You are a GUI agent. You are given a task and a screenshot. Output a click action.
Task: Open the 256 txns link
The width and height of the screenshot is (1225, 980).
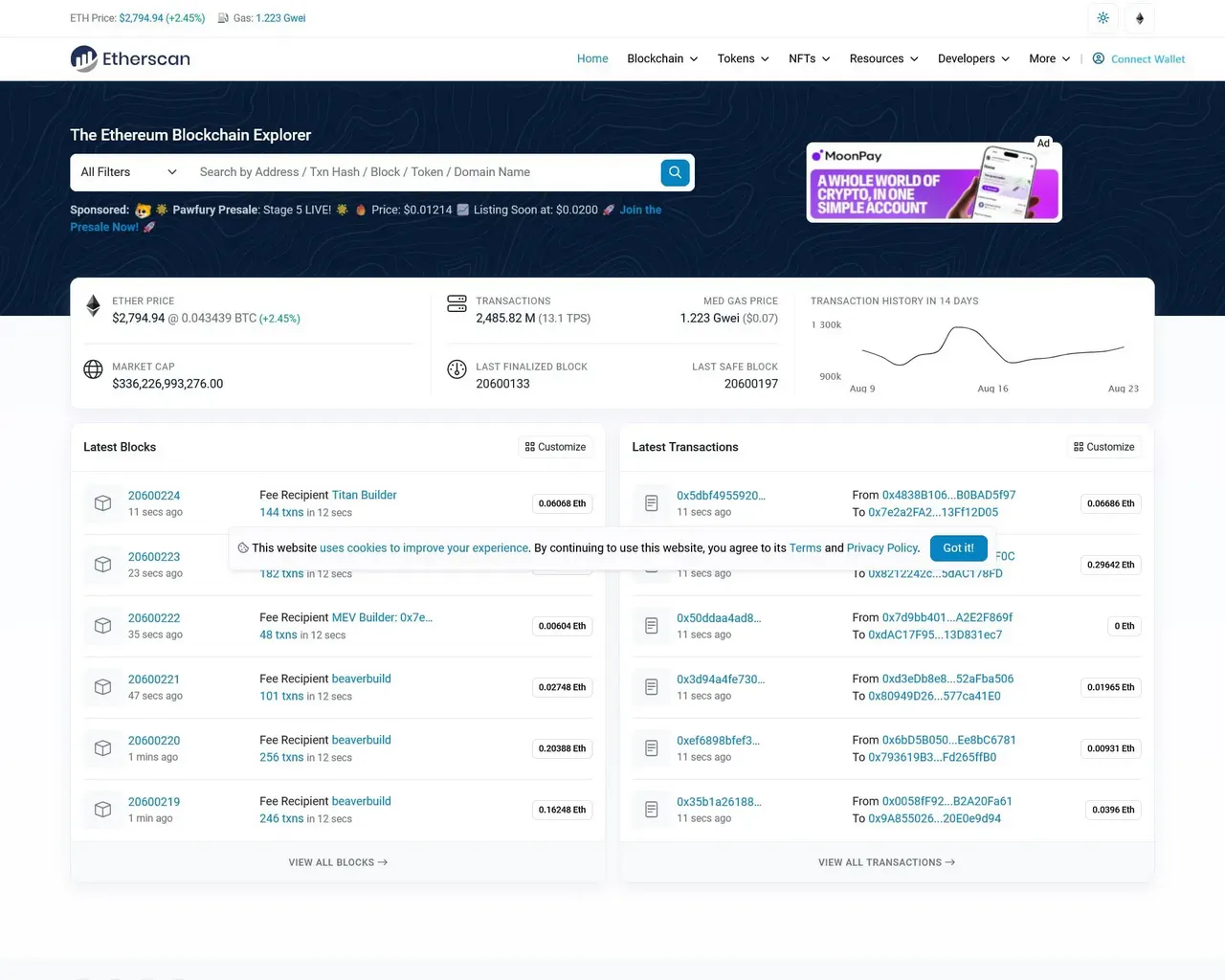pyautogui.click(x=281, y=757)
